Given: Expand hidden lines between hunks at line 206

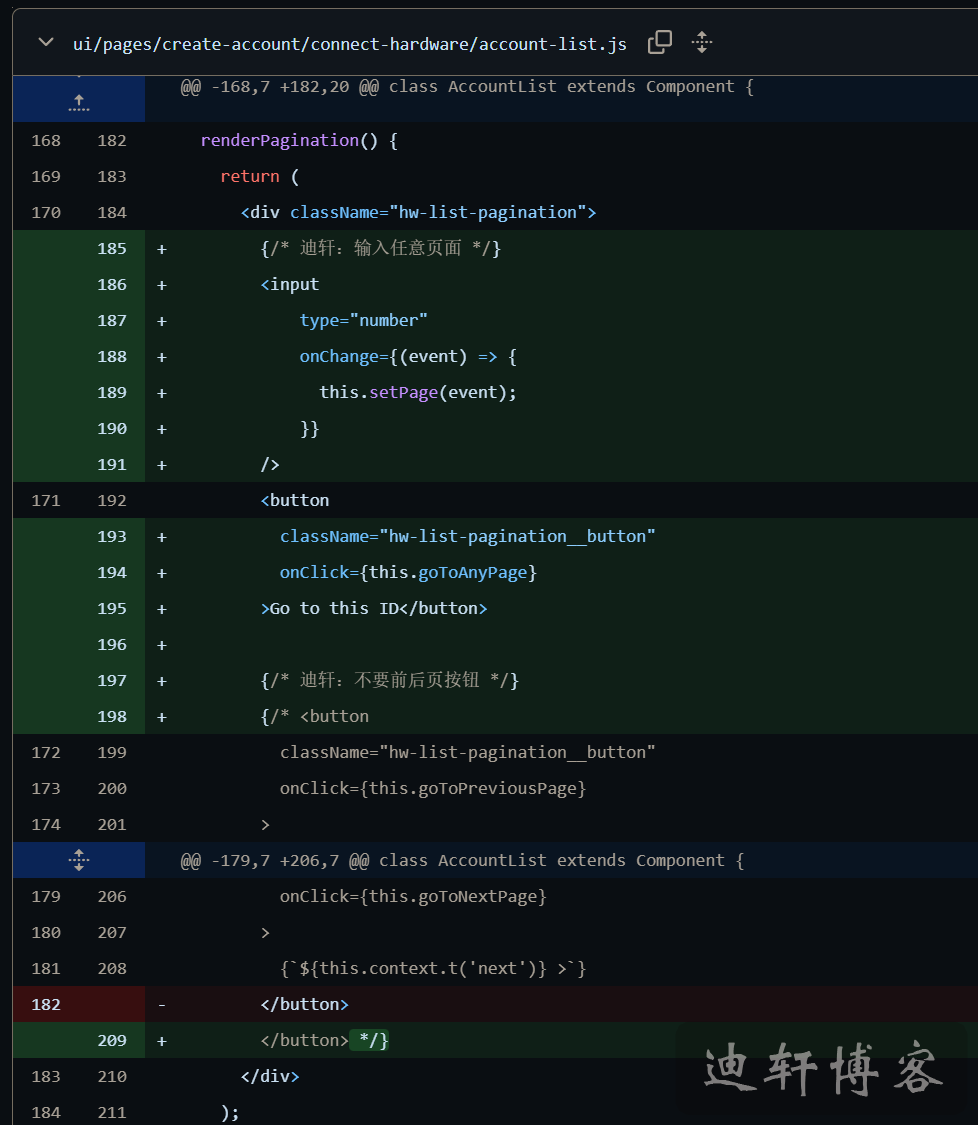Looking at the screenshot, I should [x=79, y=860].
